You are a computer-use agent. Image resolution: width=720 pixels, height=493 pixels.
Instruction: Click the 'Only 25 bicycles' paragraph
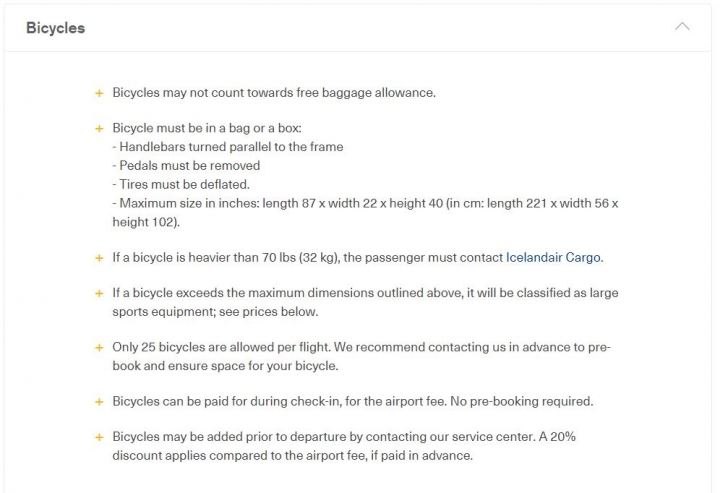point(362,356)
